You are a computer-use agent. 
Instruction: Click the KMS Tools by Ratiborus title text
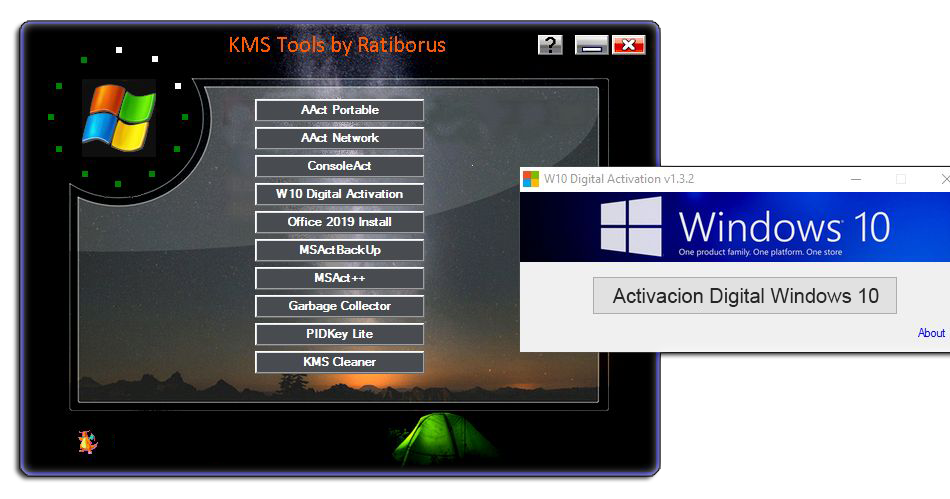point(337,45)
